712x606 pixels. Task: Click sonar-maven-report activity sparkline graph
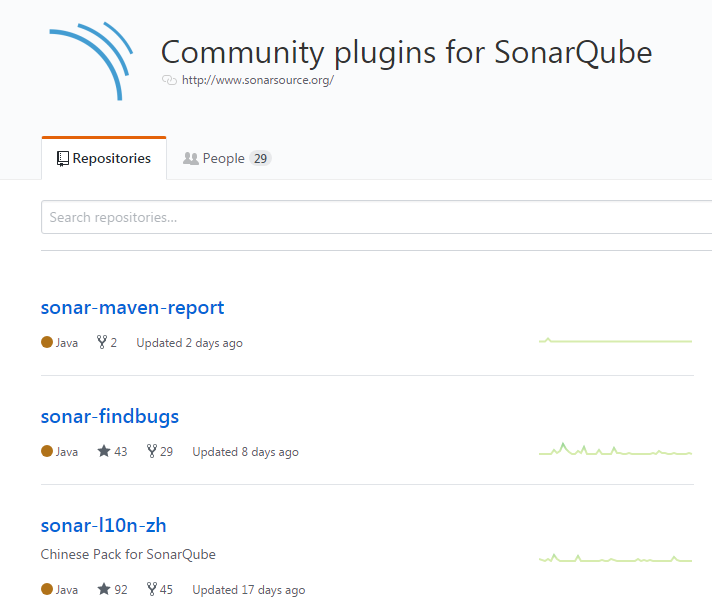click(615, 340)
